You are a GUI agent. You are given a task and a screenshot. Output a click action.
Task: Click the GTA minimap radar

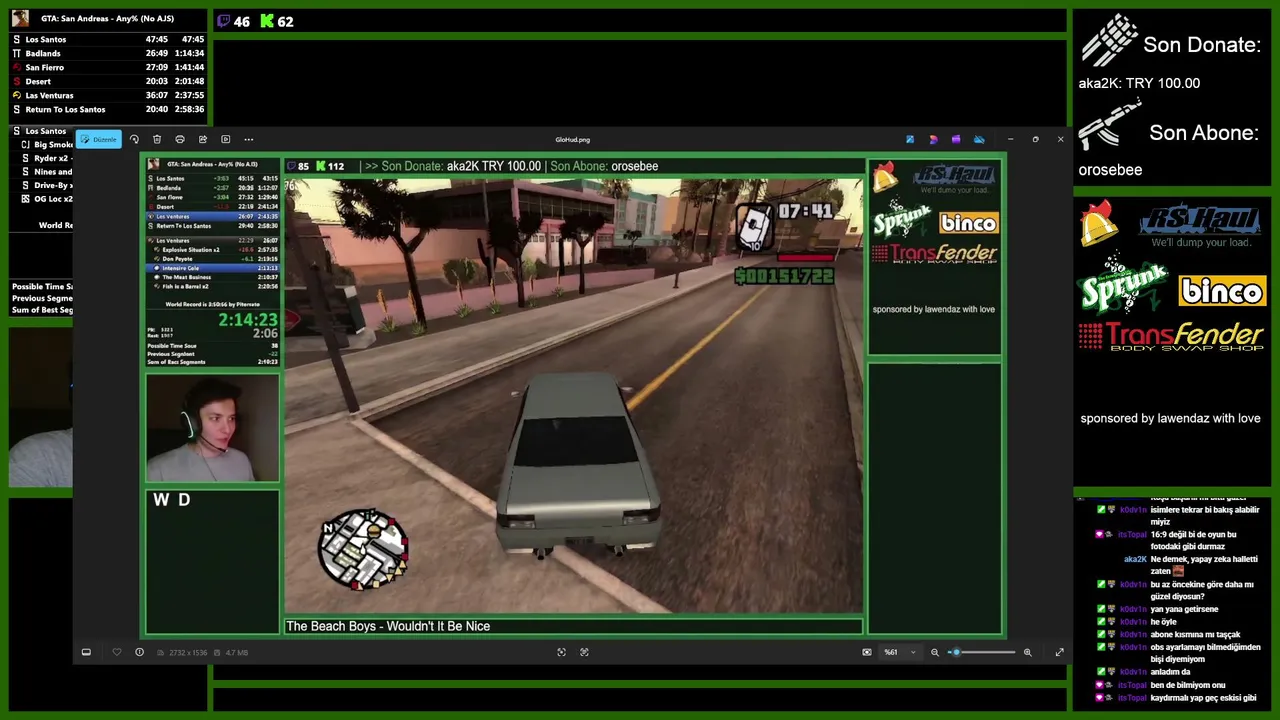click(362, 548)
